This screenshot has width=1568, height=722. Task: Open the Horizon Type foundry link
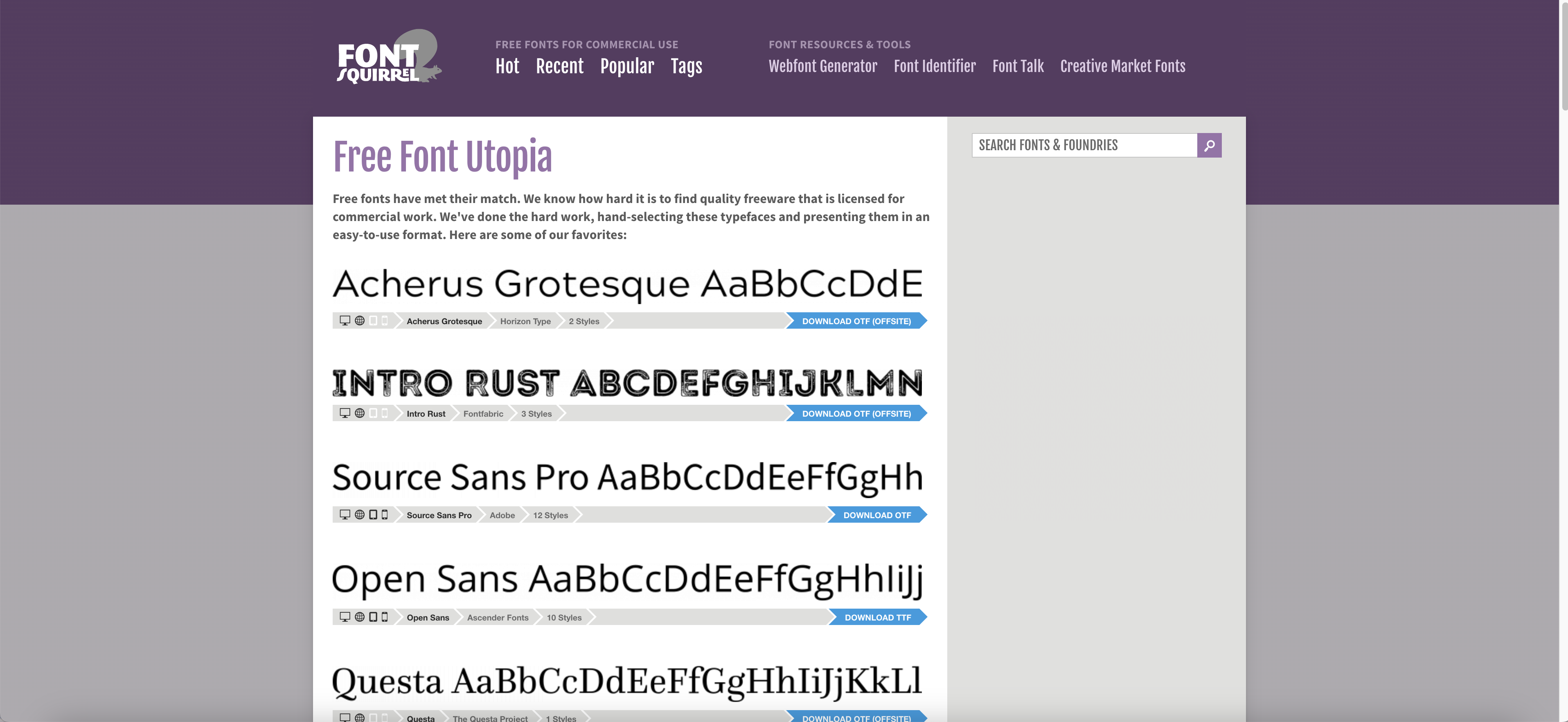tap(525, 321)
